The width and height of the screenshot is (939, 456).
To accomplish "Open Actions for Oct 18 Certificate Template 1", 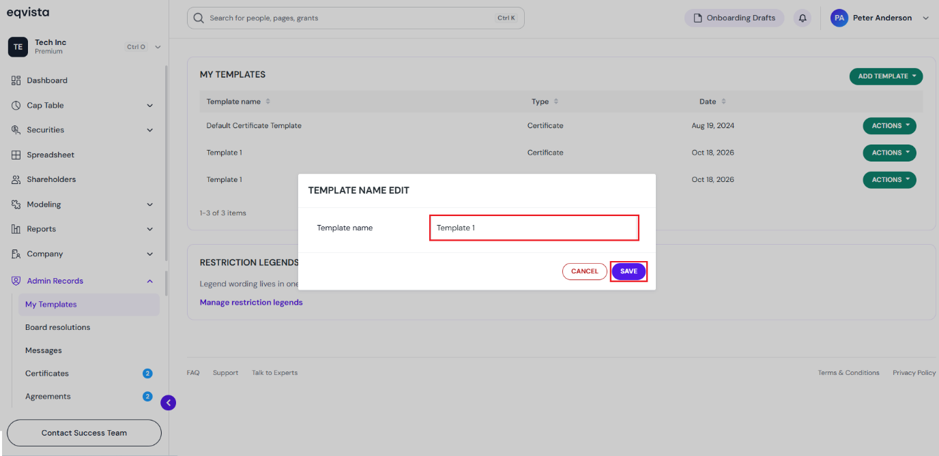I will 889,153.
